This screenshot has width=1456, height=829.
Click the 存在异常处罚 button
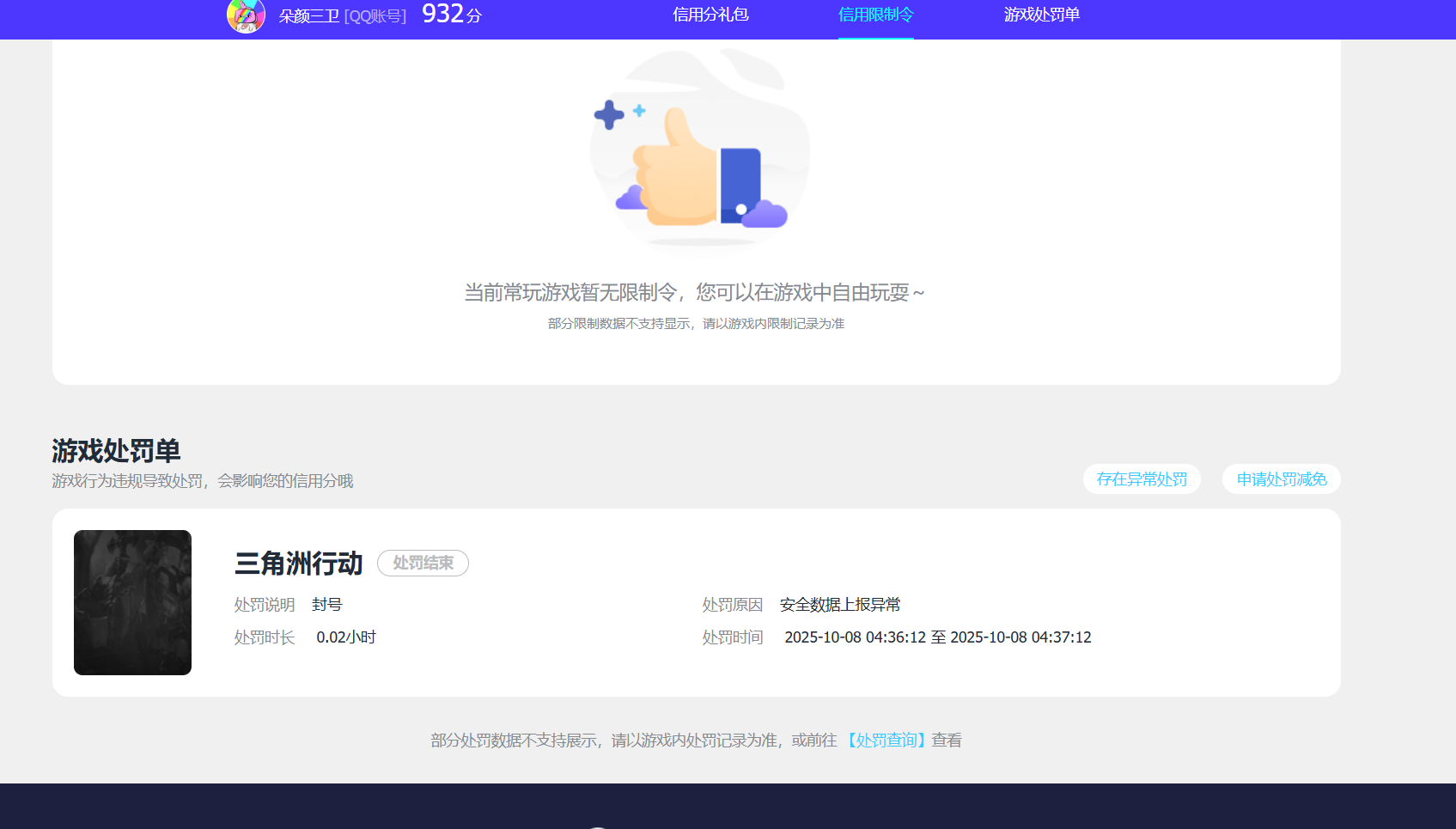tap(1142, 479)
